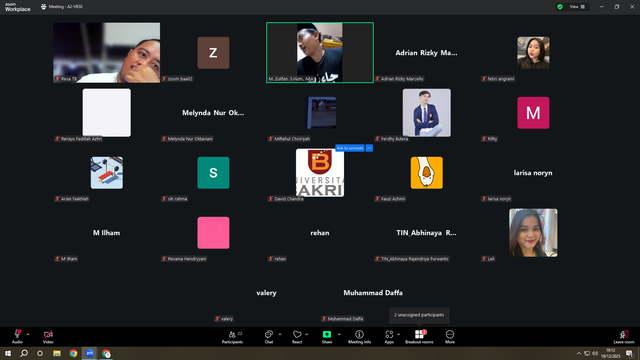Expand apps caret next to Apps
The image size is (640, 360).
pyautogui.click(x=398, y=335)
